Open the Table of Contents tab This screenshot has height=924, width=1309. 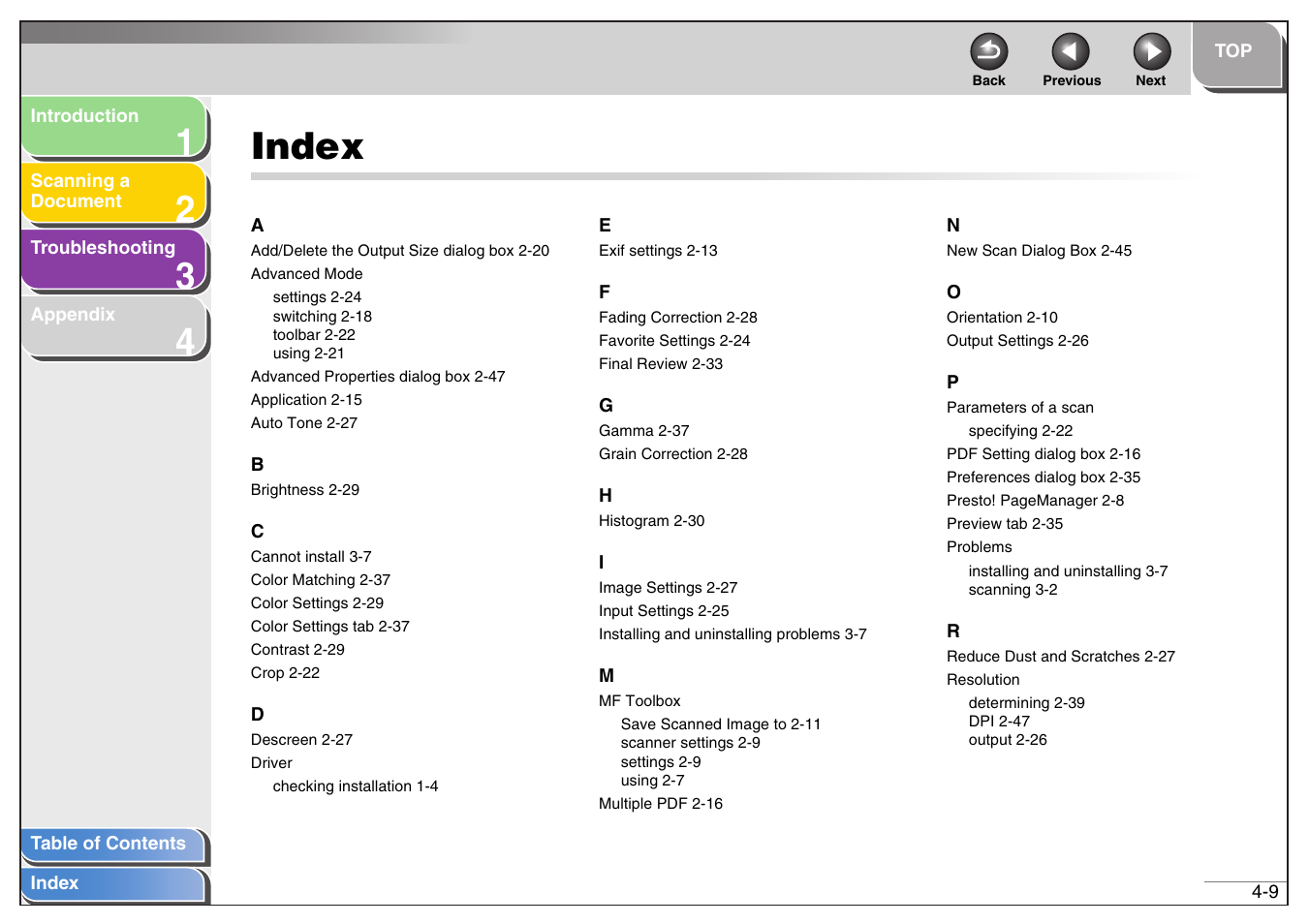pos(113,845)
